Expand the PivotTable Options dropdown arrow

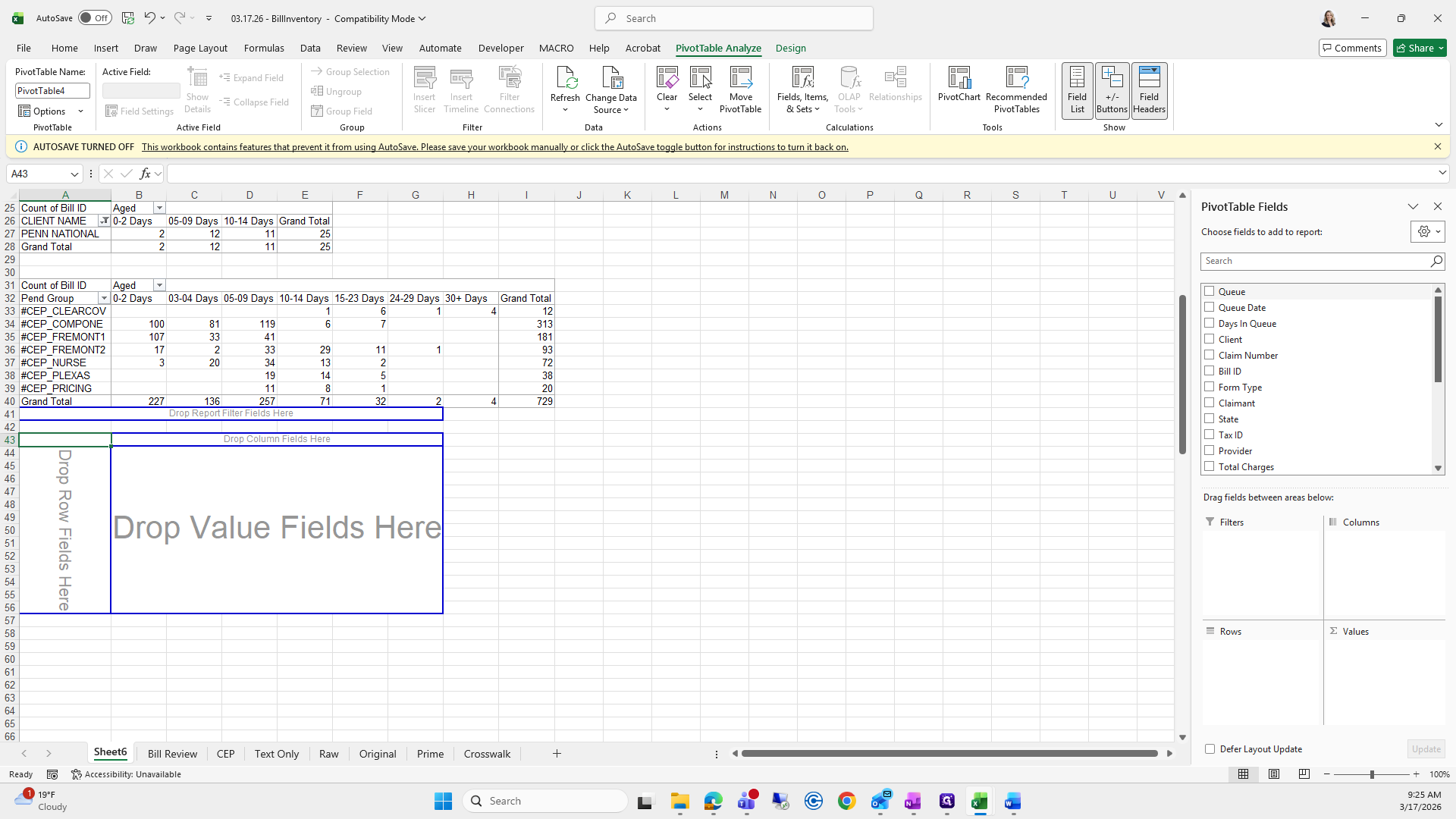80,111
